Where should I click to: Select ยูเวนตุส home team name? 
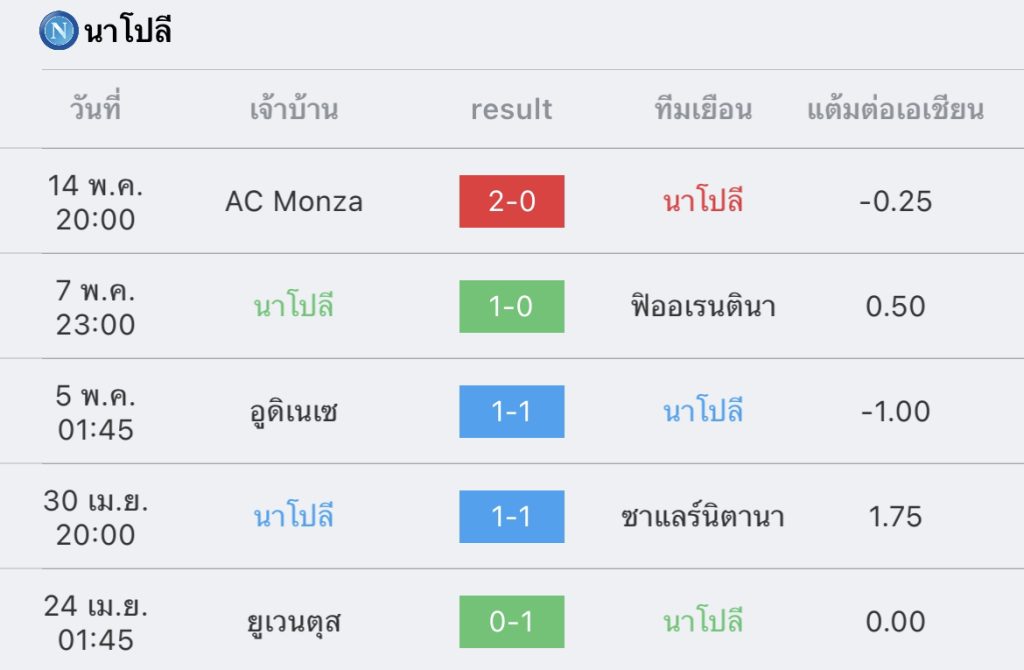(294, 623)
